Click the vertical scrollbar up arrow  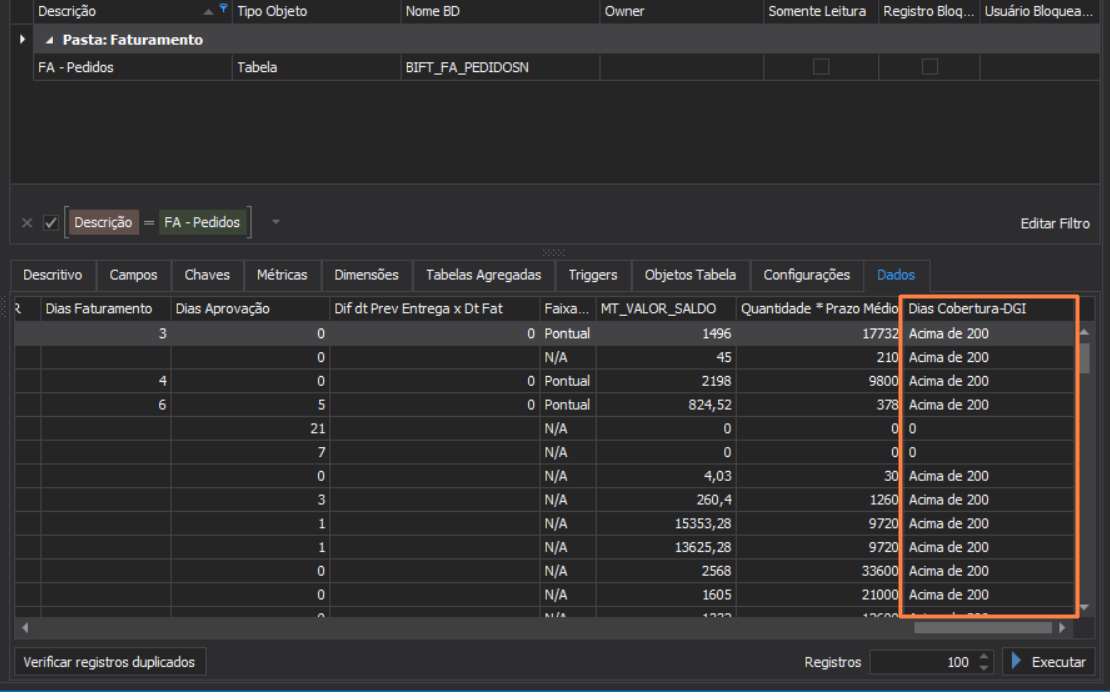tap(1084, 332)
